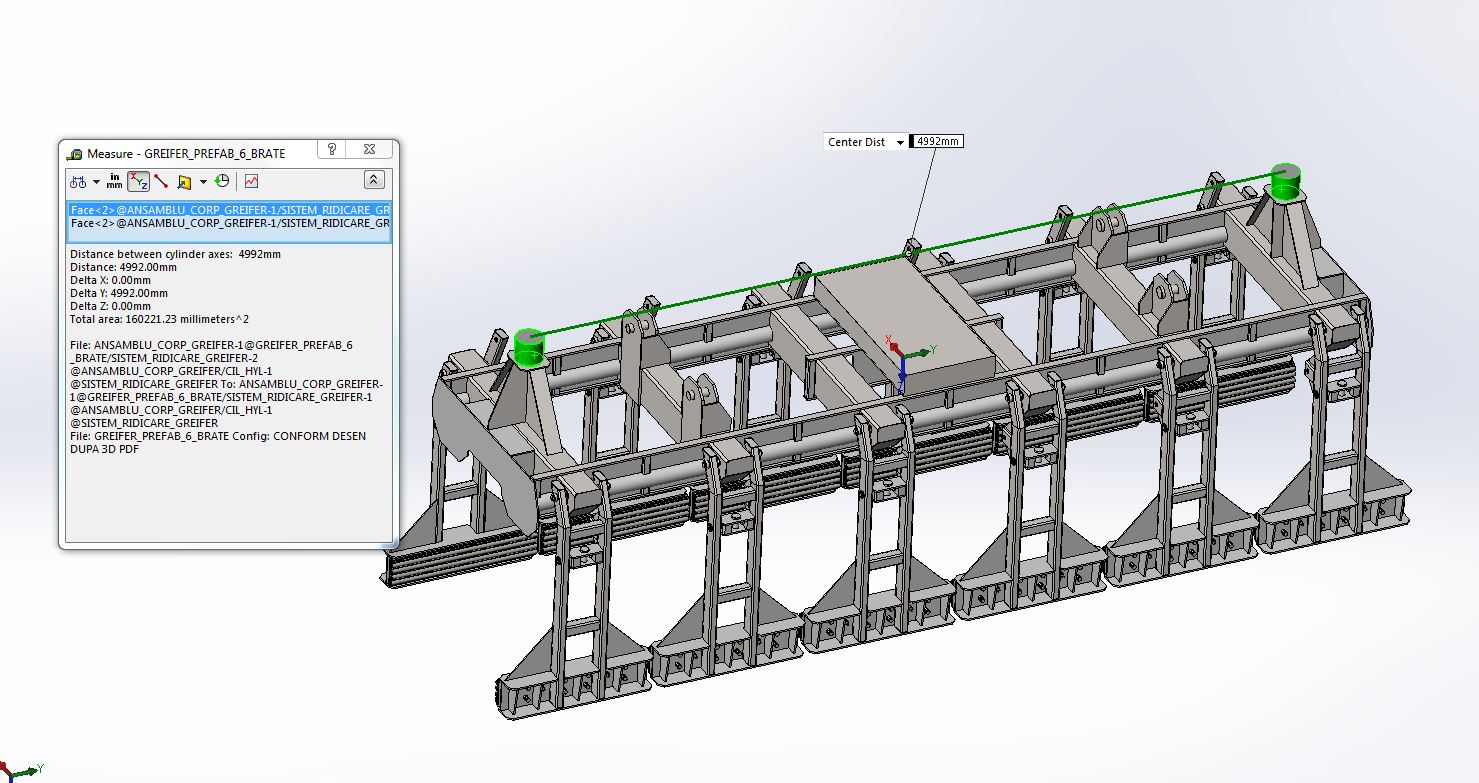Click the left green highlighted cylinder face
Screen dimensions: 1479x783
tap(529, 348)
